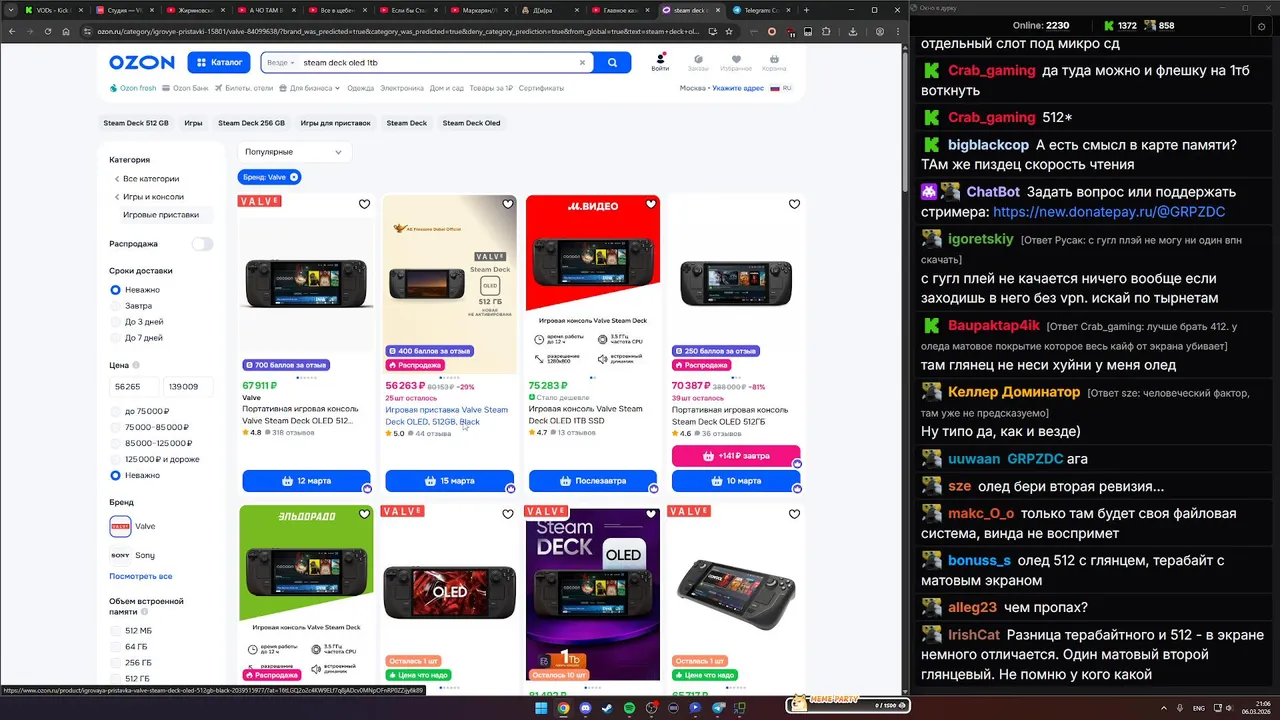The image size is (1280, 720).
Task: Go back to Все категории
Action: pos(150,179)
